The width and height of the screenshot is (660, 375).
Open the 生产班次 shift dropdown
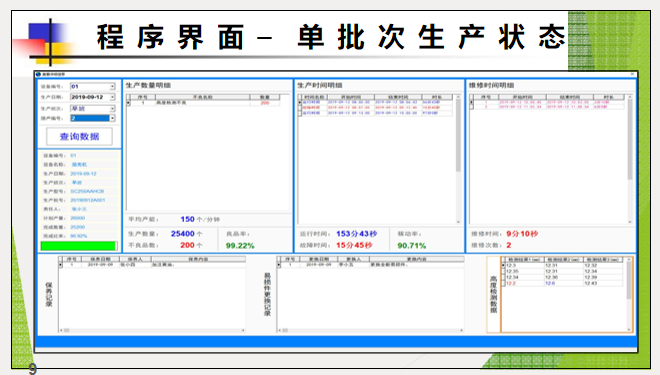92,109
